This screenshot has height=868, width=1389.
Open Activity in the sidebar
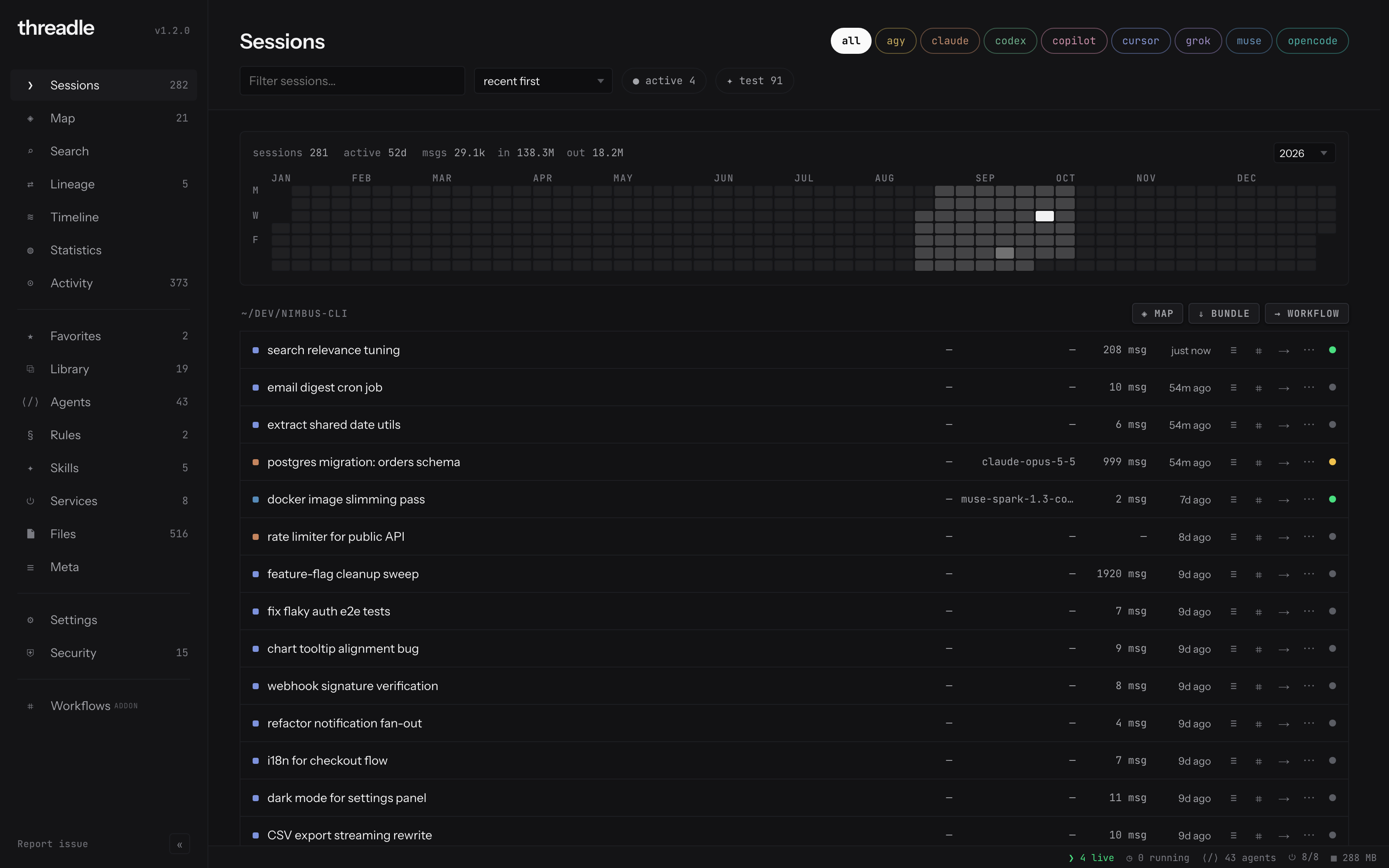click(104, 283)
